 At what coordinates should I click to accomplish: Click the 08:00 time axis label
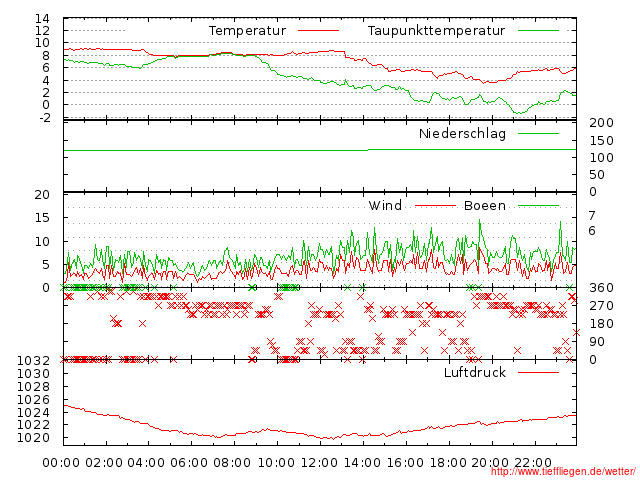[232, 463]
